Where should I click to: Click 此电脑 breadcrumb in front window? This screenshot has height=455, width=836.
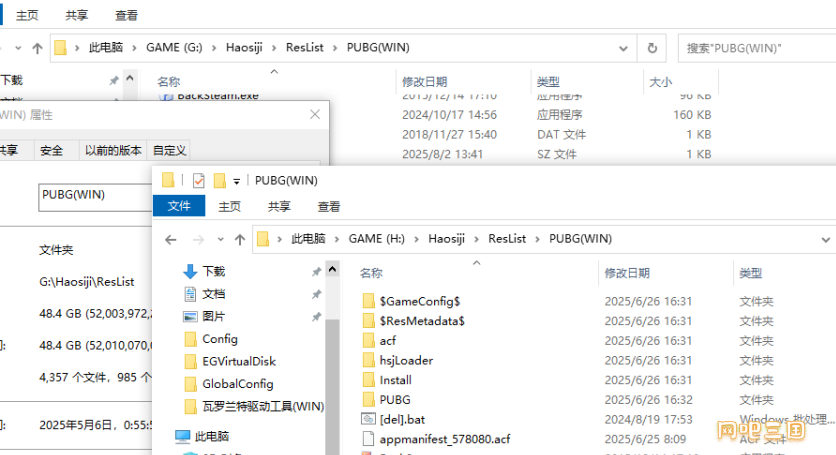[x=308, y=238]
